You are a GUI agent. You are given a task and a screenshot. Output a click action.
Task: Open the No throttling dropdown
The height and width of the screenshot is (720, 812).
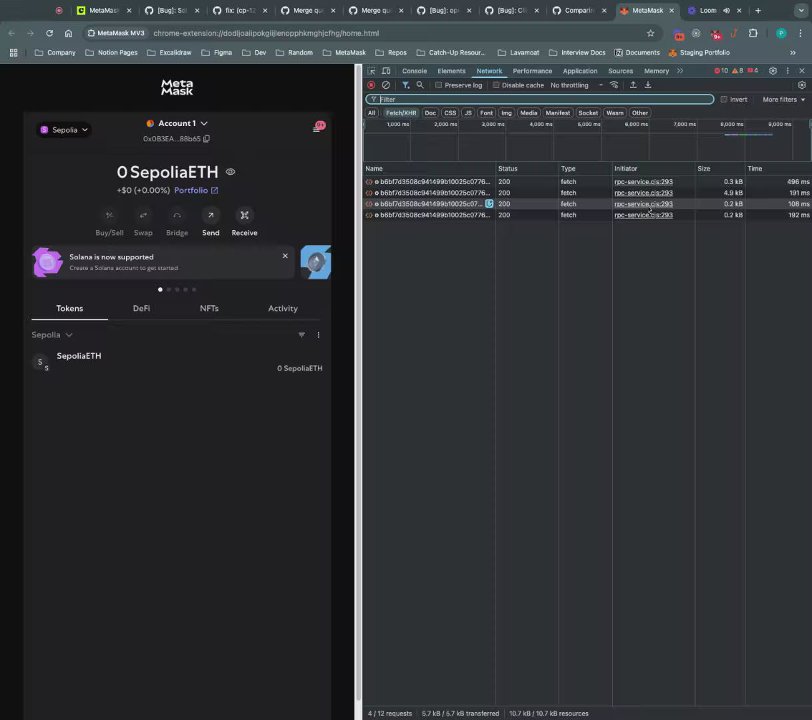tap(576, 85)
